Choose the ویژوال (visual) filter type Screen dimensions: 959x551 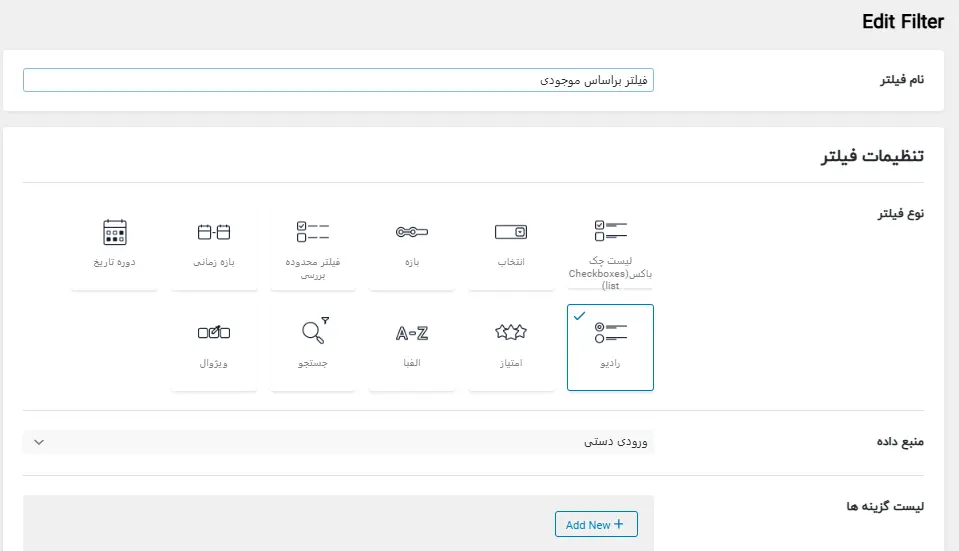click(x=213, y=347)
